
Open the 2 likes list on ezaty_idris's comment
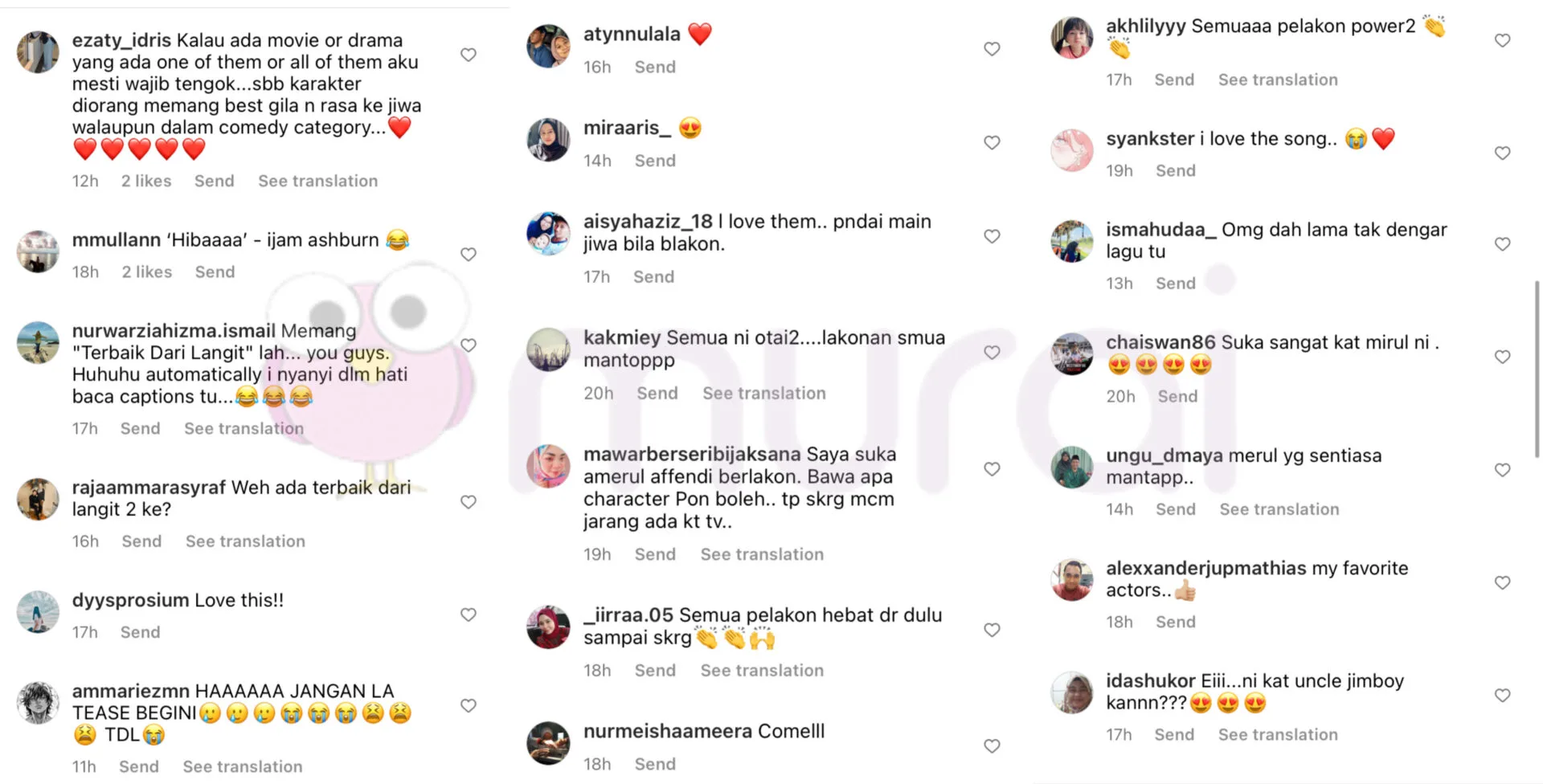[146, 181]
